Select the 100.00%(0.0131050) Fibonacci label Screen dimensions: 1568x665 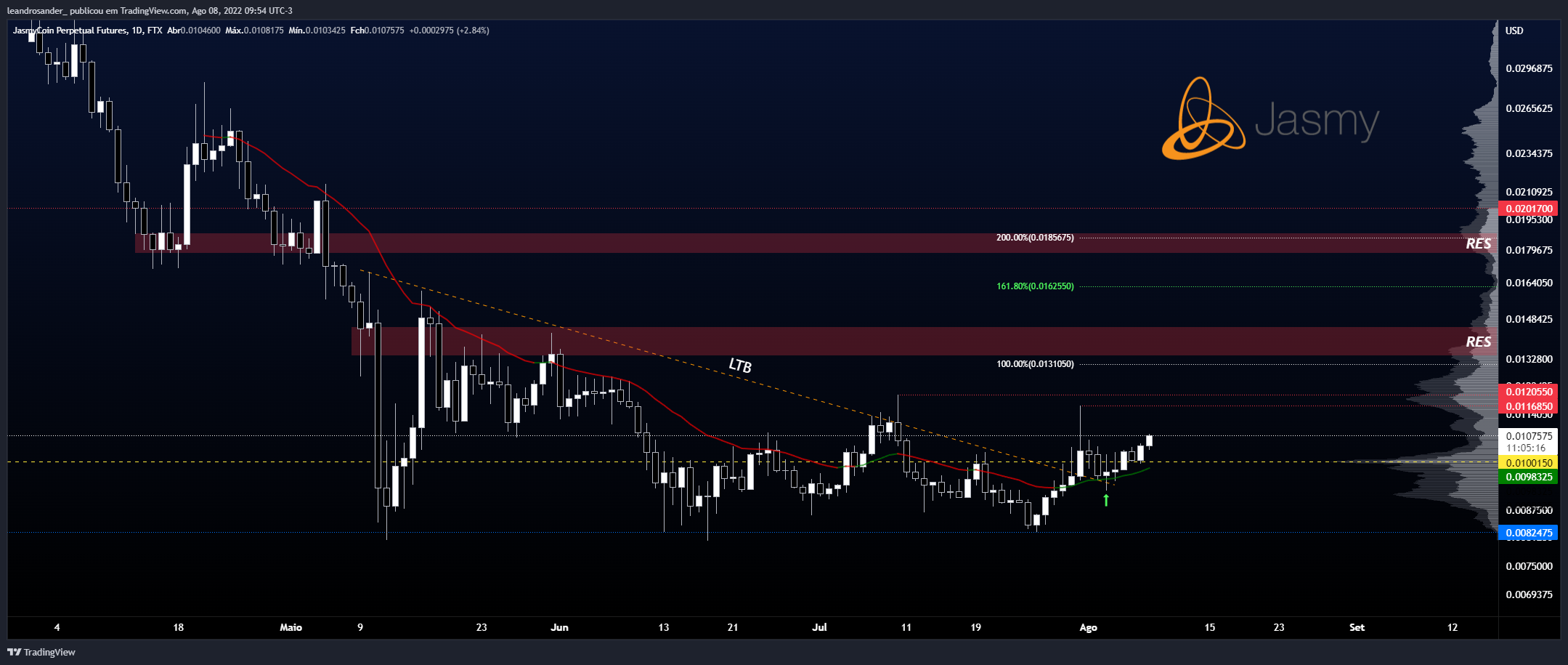tap(1035, 364)
